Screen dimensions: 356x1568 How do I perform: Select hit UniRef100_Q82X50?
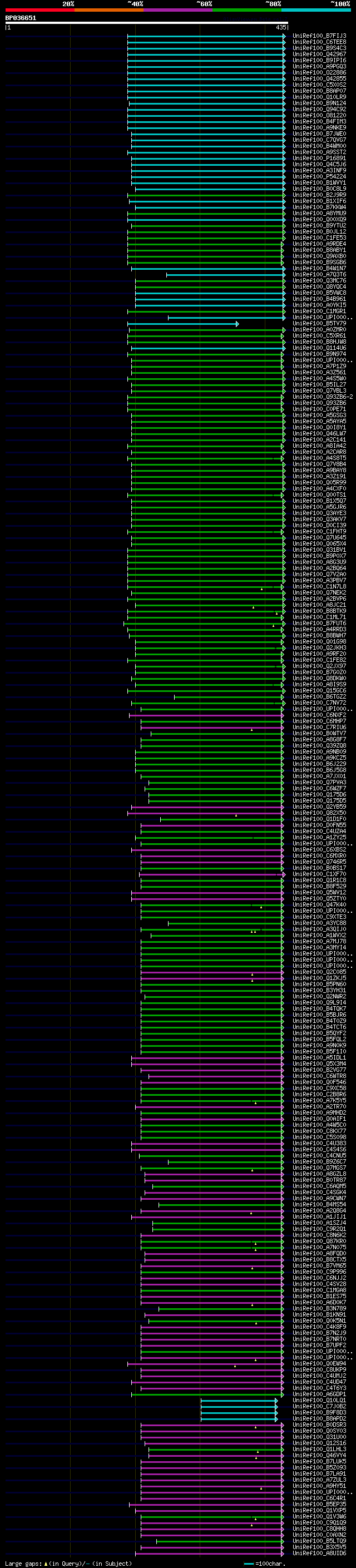pyautogui.click(x=319, y=813)
